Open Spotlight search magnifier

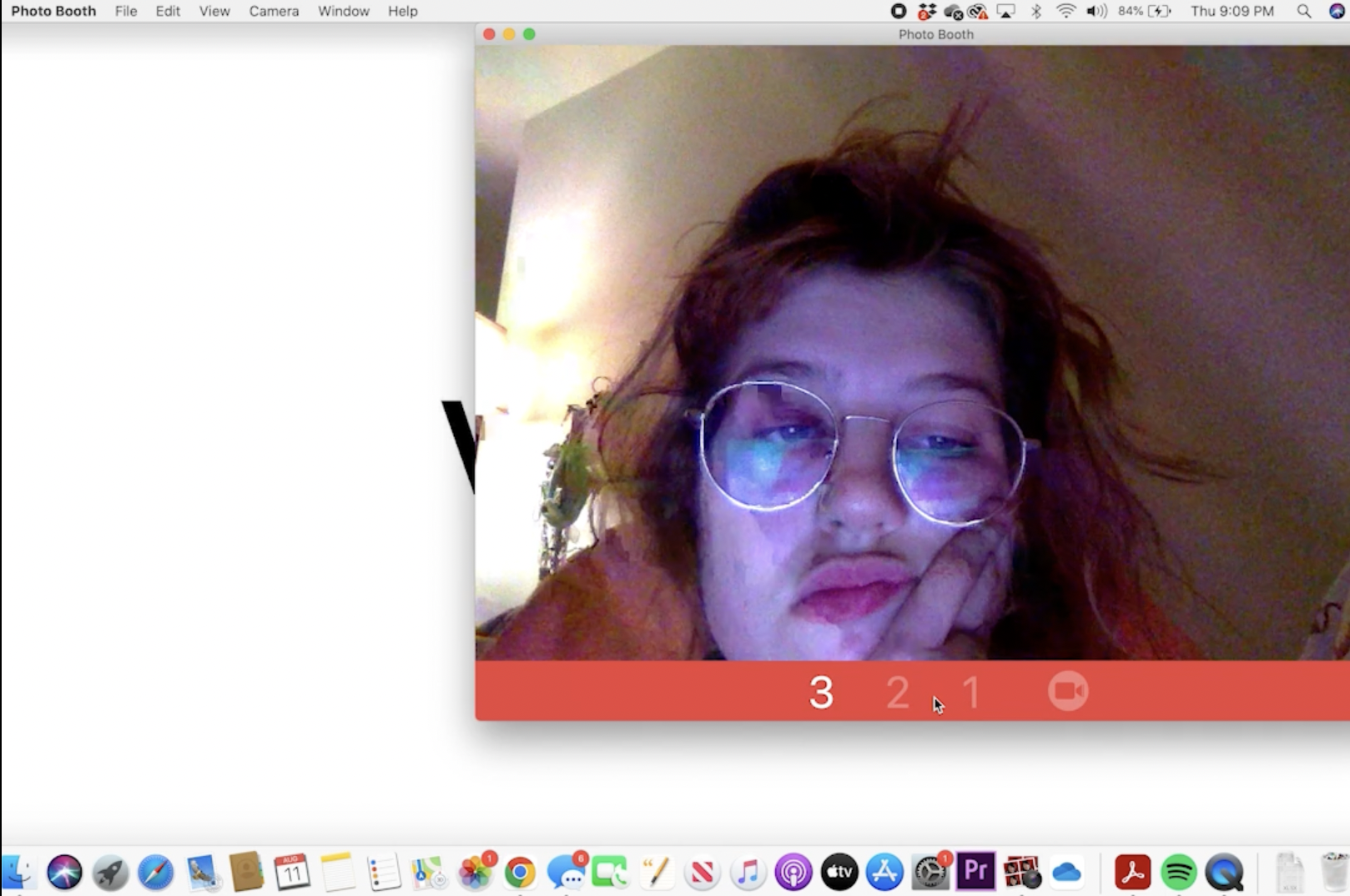tap(1303, 11)
